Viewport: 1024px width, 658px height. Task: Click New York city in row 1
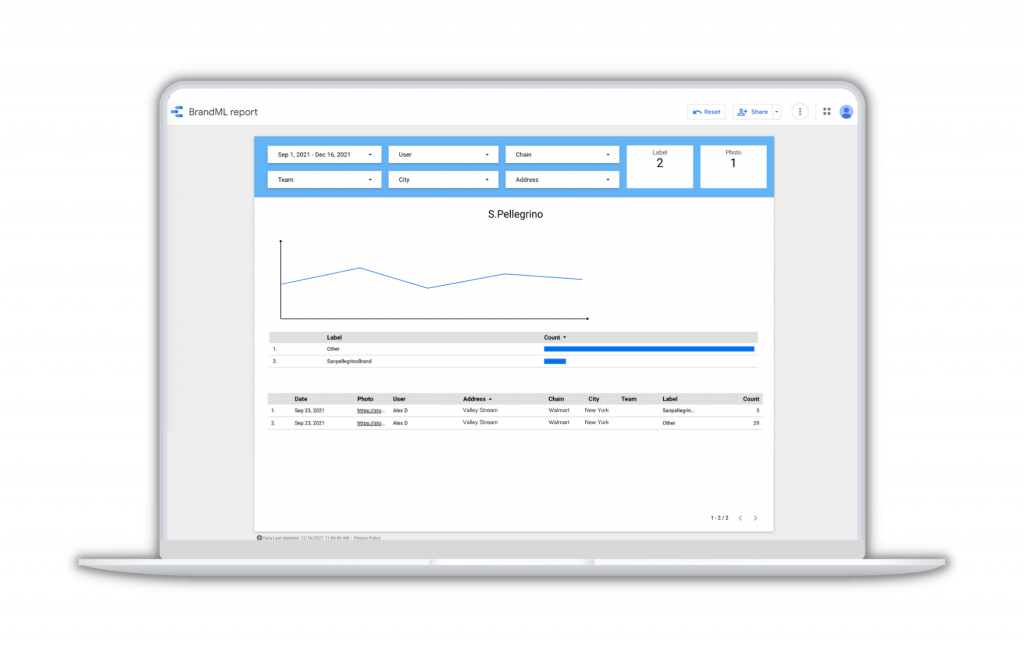pyautogui.click(x=596, y=411)
